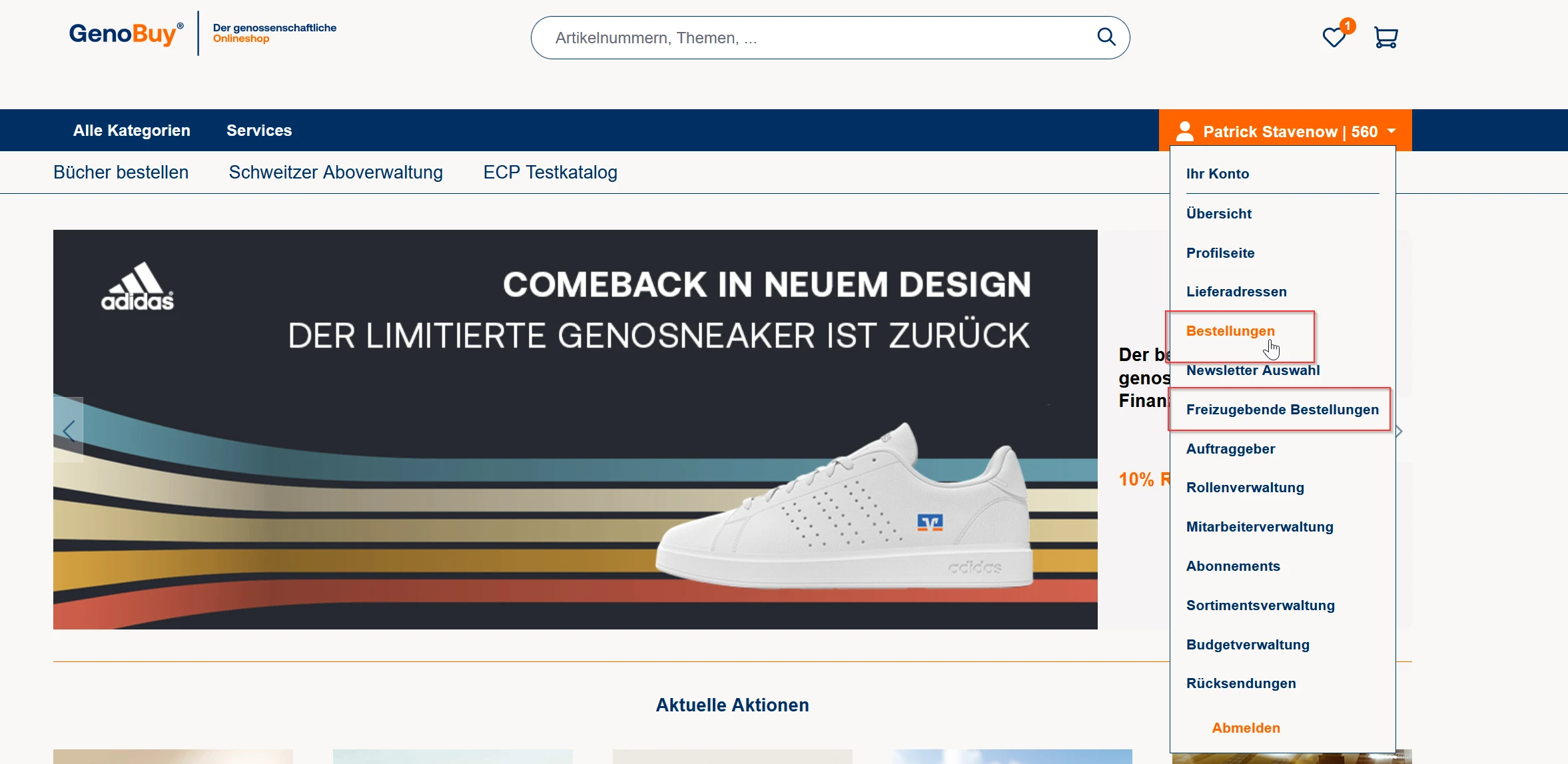Click the adidas GenoSneaker banner image
Image resolution: width=1568 pixels, height=764 pixels.
(x=575, y=430)
